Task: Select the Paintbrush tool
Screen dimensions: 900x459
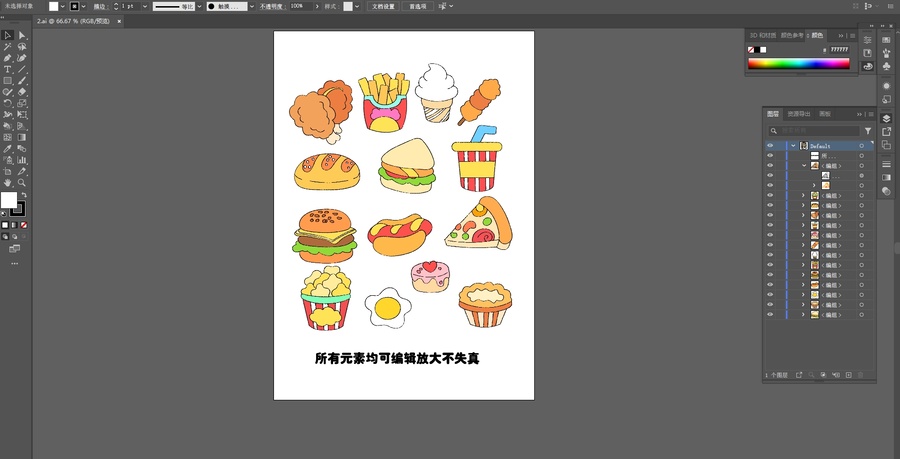Action: point(22,81)
